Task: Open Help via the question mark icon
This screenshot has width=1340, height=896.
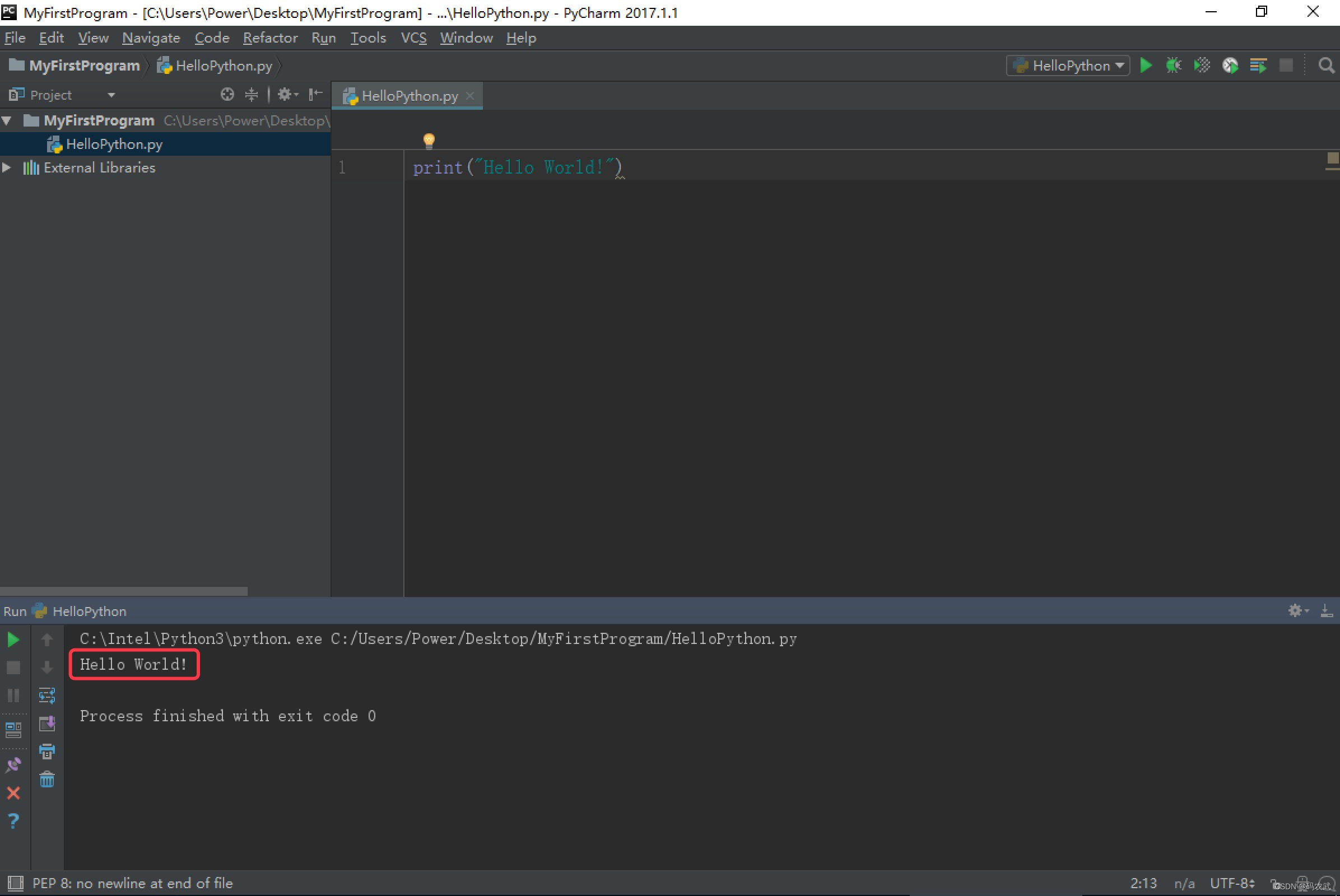Action: coord(13,821)
